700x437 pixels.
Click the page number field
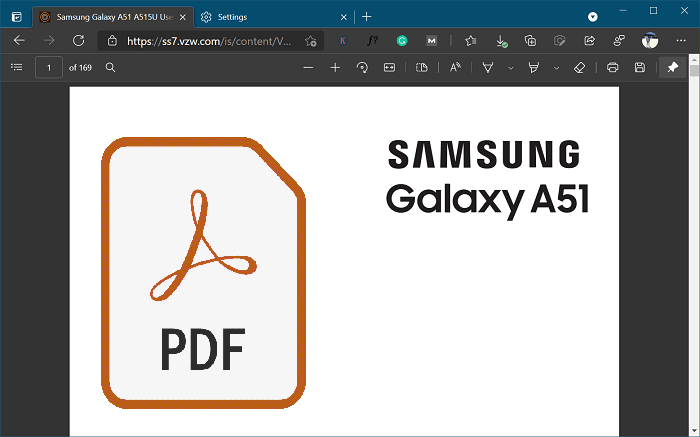point(49,67)
